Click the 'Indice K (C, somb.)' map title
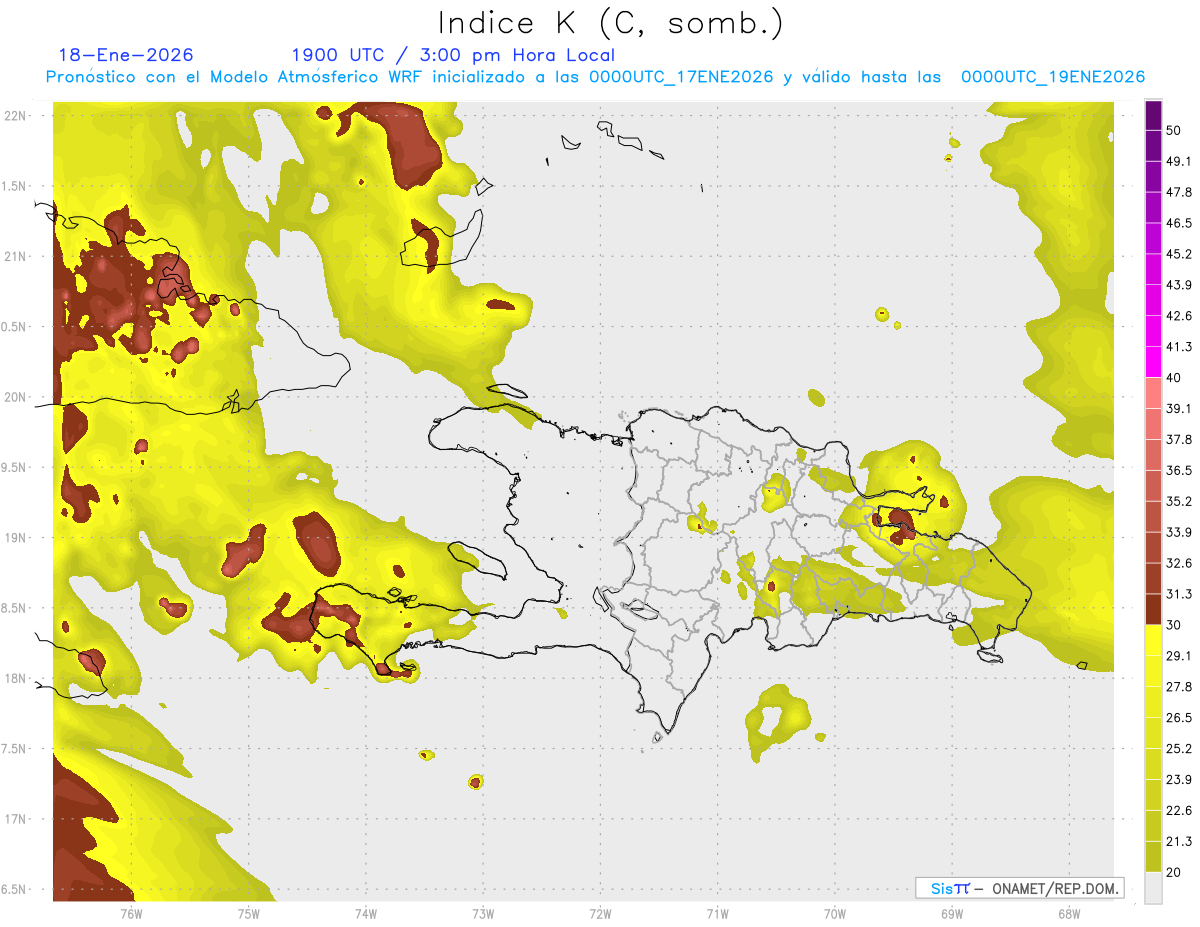Screen dimensions: 1200x927 coord(610,24)
